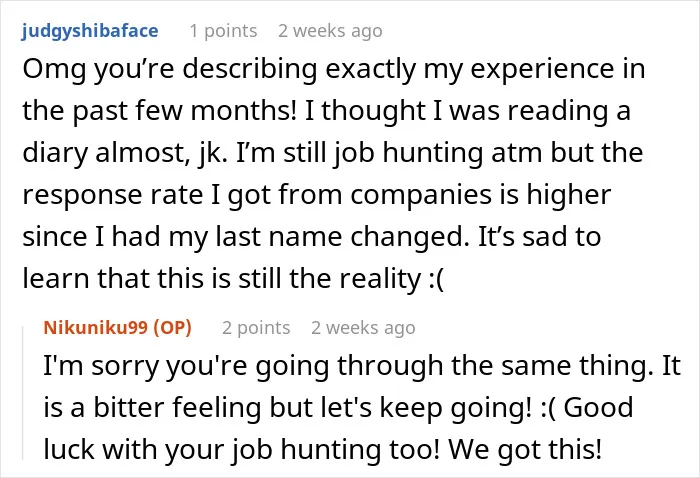Screen dimensions: 700x478
Task: Click the "2 points" score on the reply
Action: coord(256,328)
